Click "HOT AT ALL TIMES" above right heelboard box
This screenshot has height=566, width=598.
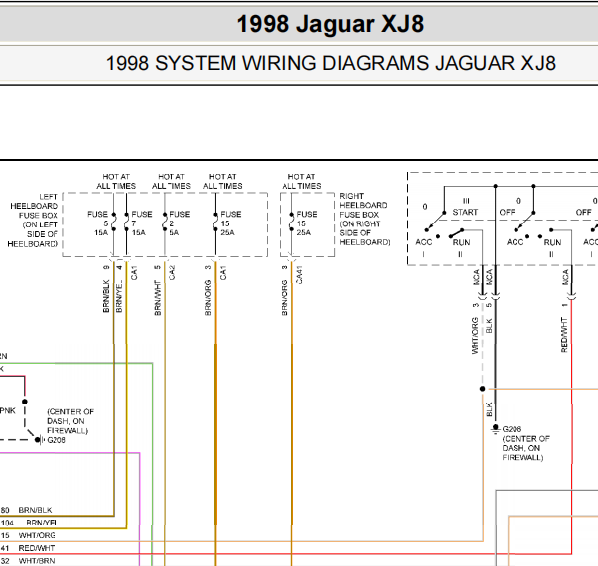(x=302, y=182)
